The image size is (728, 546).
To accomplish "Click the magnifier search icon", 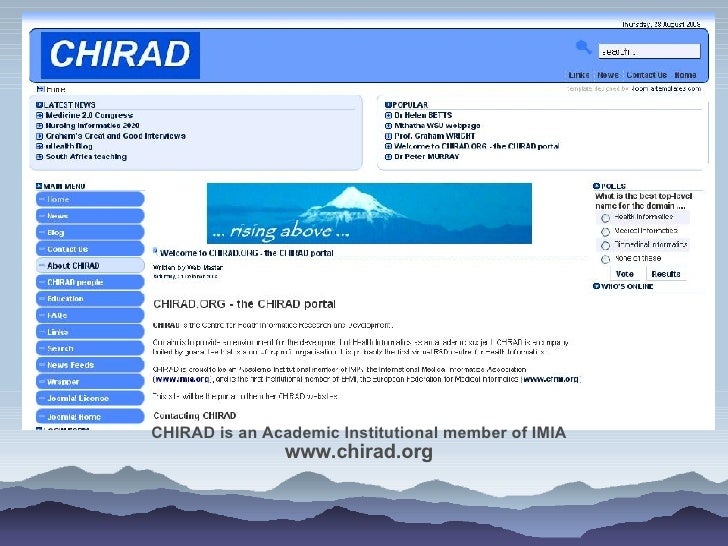I will tap(583, 47).
